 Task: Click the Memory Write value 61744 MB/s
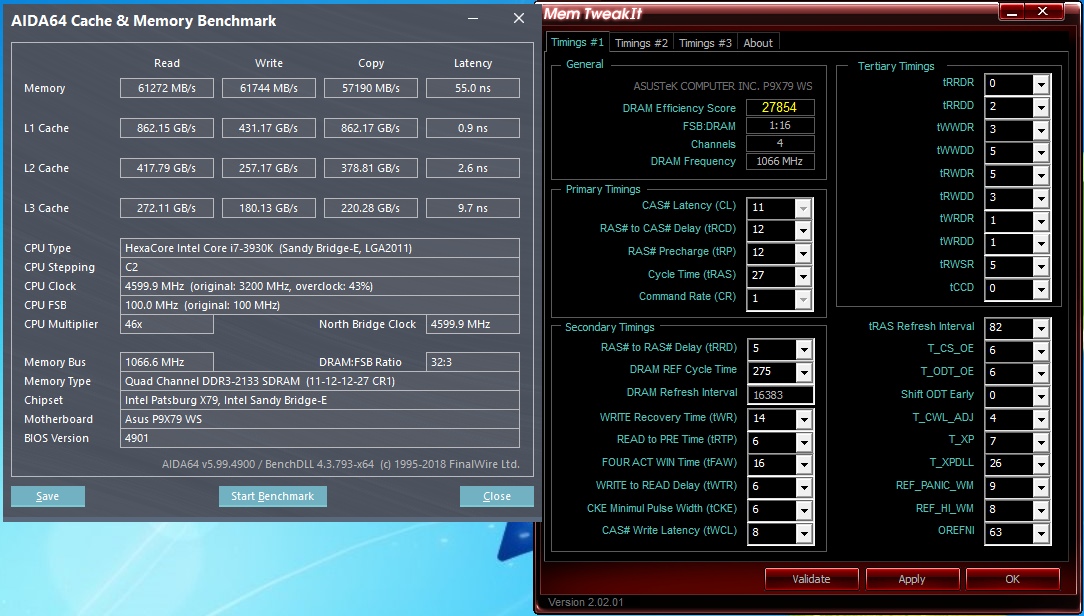coord(269,88)
